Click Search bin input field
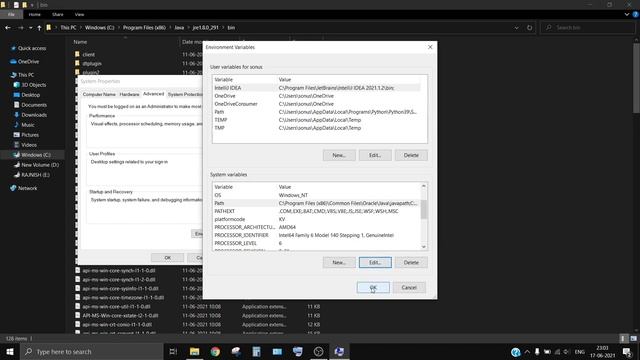This screenshot has width=640, height=360. click(x=588, y=28)
